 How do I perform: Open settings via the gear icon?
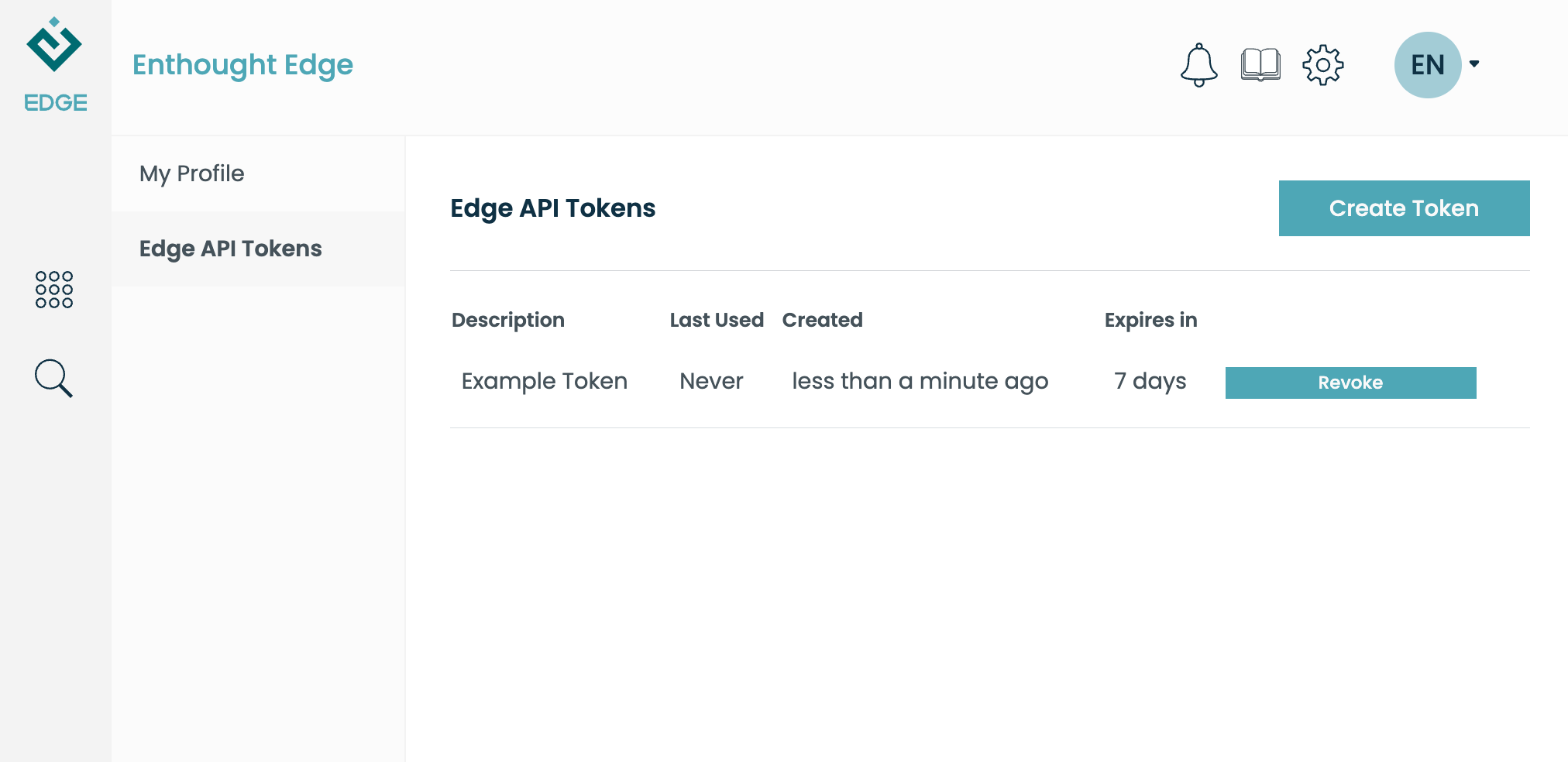tap(1322, 65)
